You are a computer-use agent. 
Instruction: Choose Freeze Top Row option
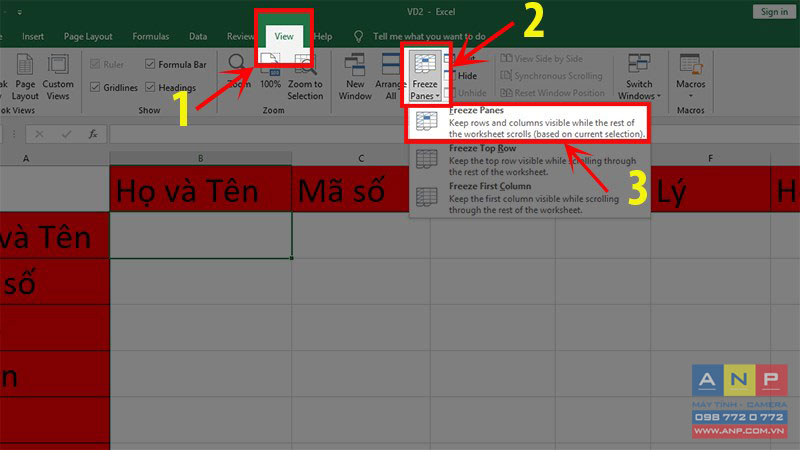(x=530, y=160)
